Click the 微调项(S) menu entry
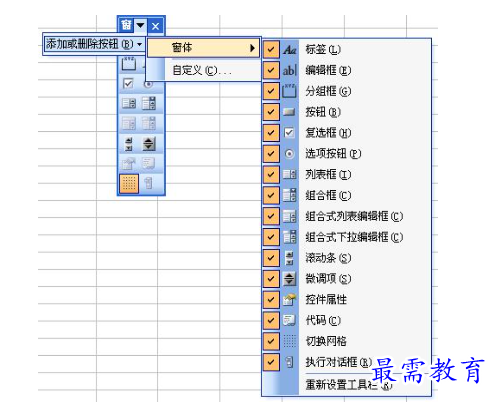Screen dimensions: 493x402 pyautogui.click(x=346, y=279)
